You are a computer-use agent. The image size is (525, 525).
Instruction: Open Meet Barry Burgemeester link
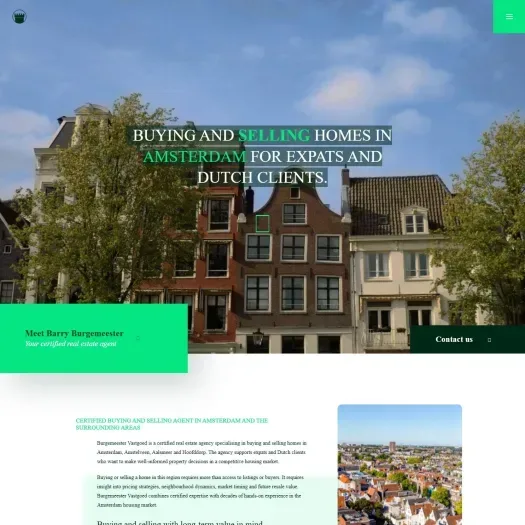click(94, 338)
